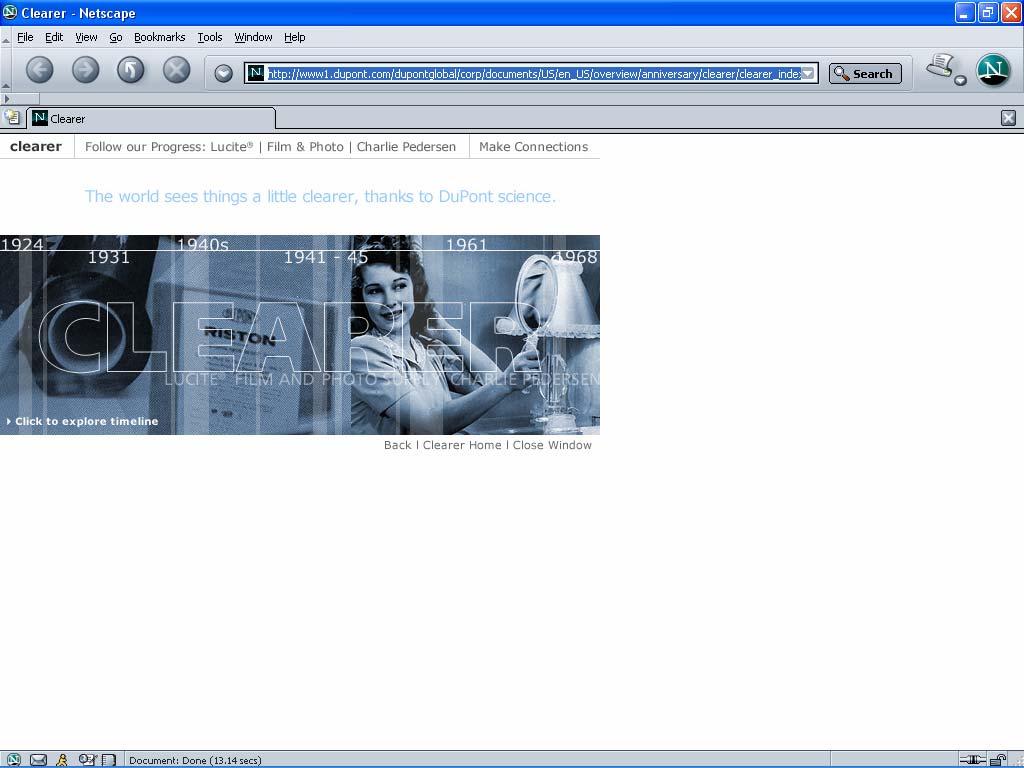
Task: Select the 1924 timeline marker
Action: (22, 244)
